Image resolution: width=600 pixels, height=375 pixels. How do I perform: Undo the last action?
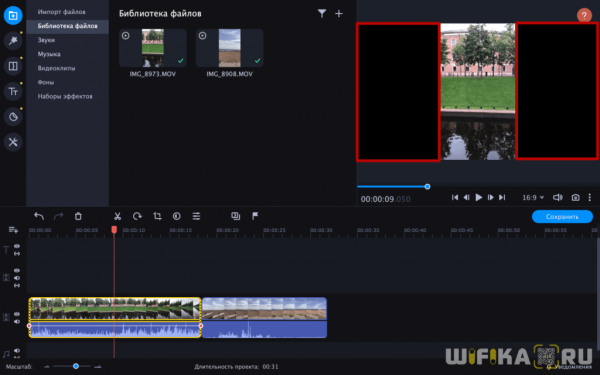click(39, 216)
